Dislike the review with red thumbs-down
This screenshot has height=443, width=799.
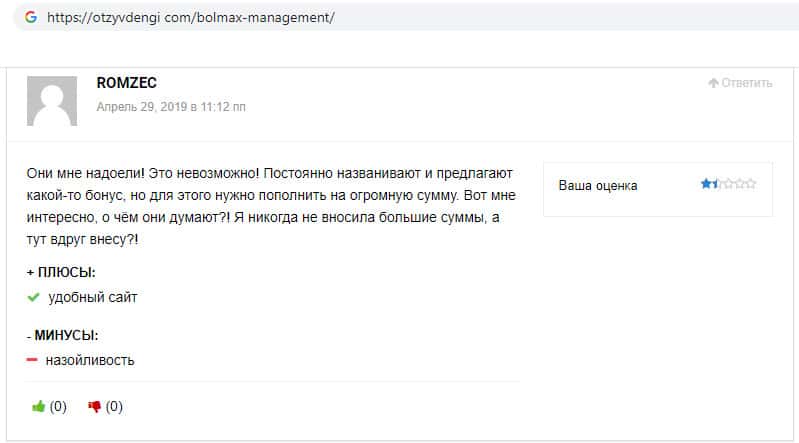click(95, 406)
